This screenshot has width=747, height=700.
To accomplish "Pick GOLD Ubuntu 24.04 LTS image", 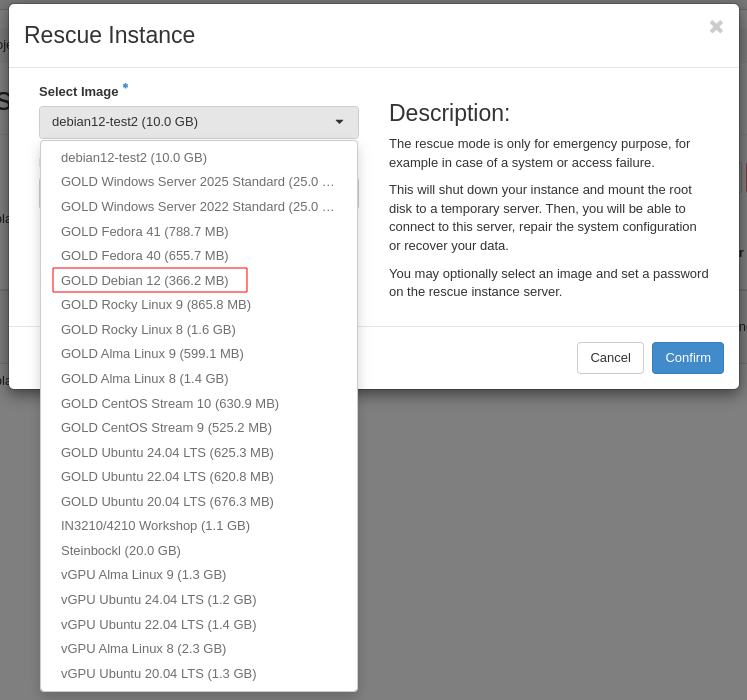I will 199,453.
